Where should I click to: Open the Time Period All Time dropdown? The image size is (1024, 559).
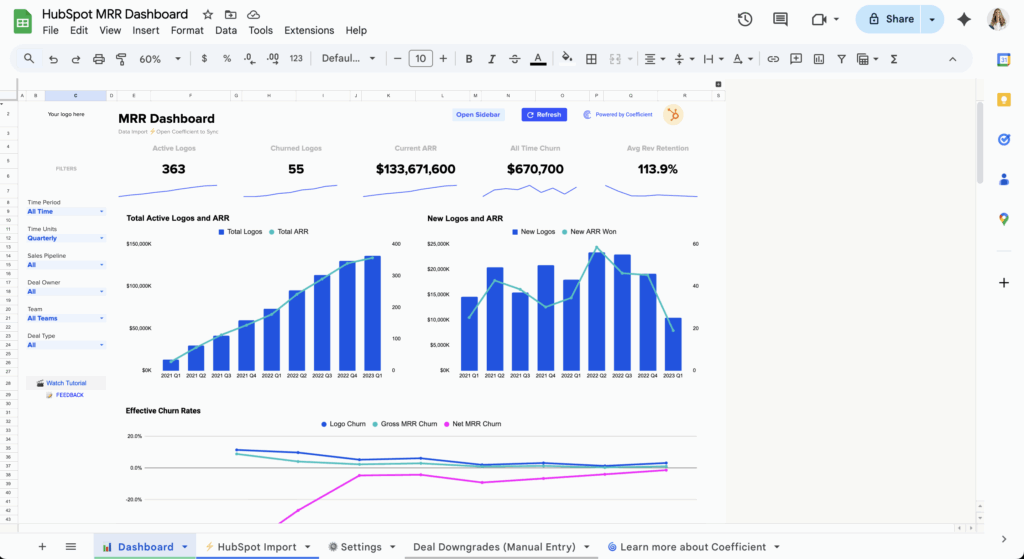tap(65, 212)
